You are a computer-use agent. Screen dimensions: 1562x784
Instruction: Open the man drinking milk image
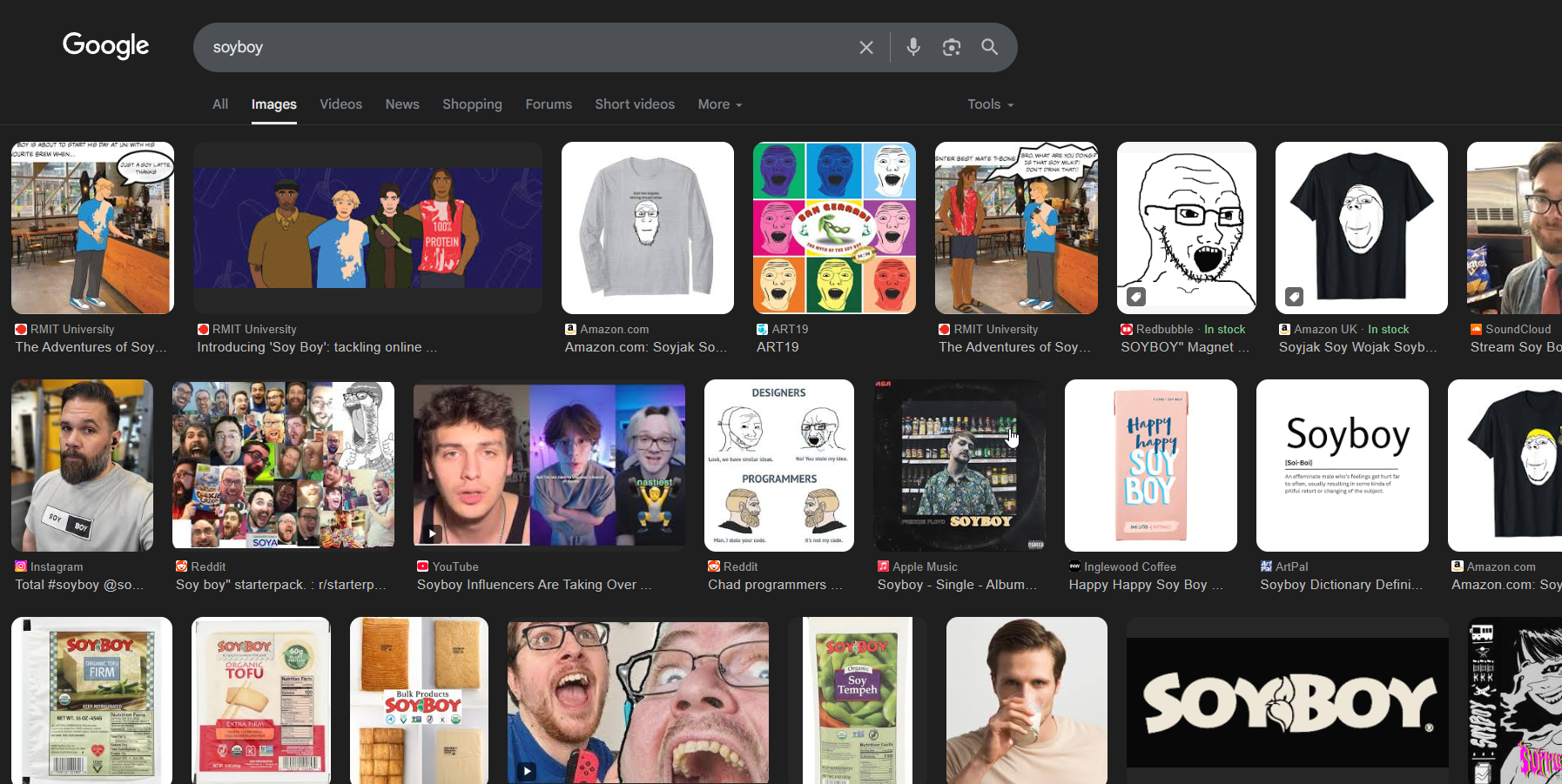point(1027,700)
